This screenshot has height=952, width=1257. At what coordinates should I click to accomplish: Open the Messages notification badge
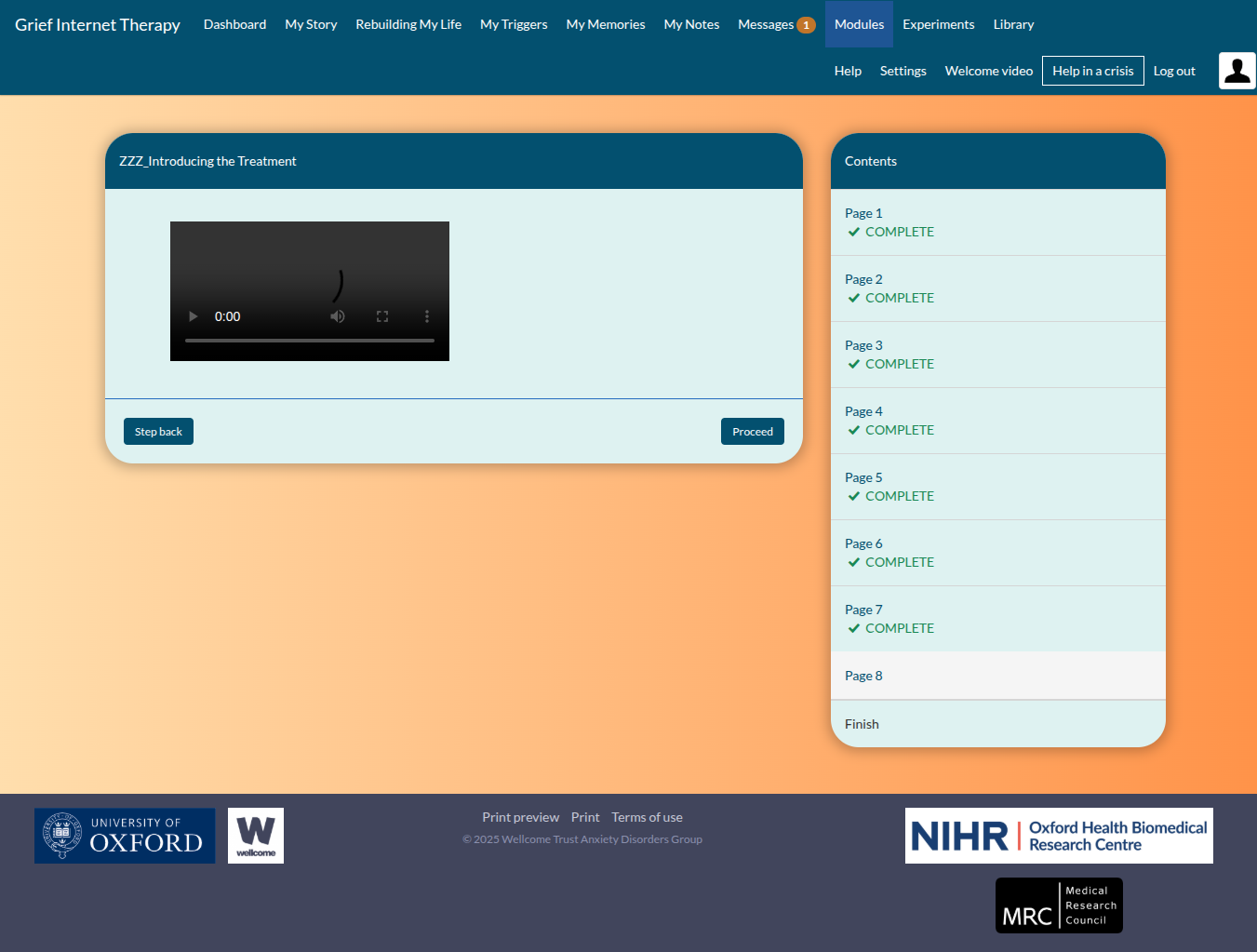pos(806,25)
